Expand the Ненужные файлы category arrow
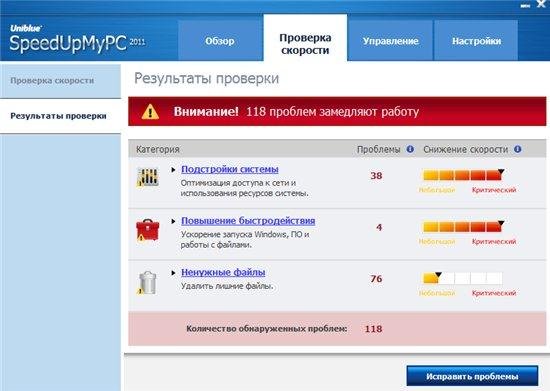The image size is (550, 391). click(173, 273)
